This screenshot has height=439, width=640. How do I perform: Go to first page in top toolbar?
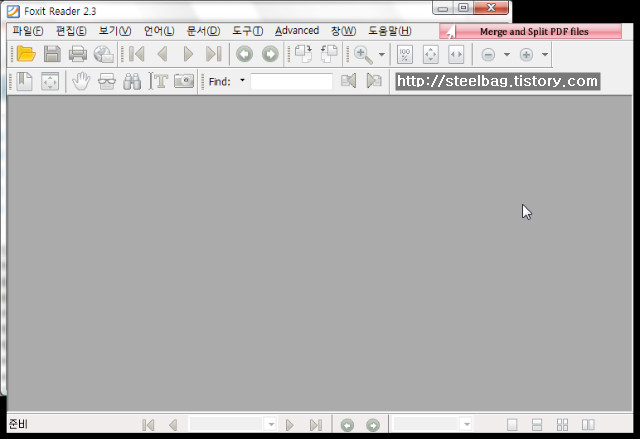pyautogui.click(x=137, y=54)
